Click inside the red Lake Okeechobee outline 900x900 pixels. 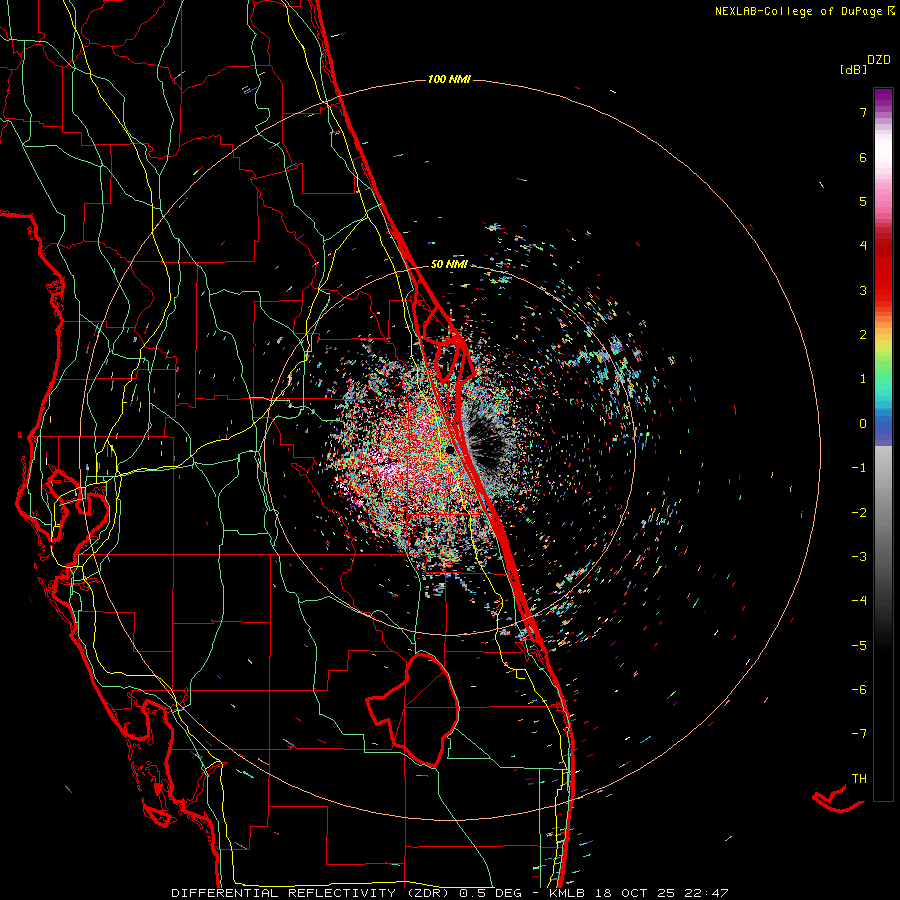(x=422, y=709)
